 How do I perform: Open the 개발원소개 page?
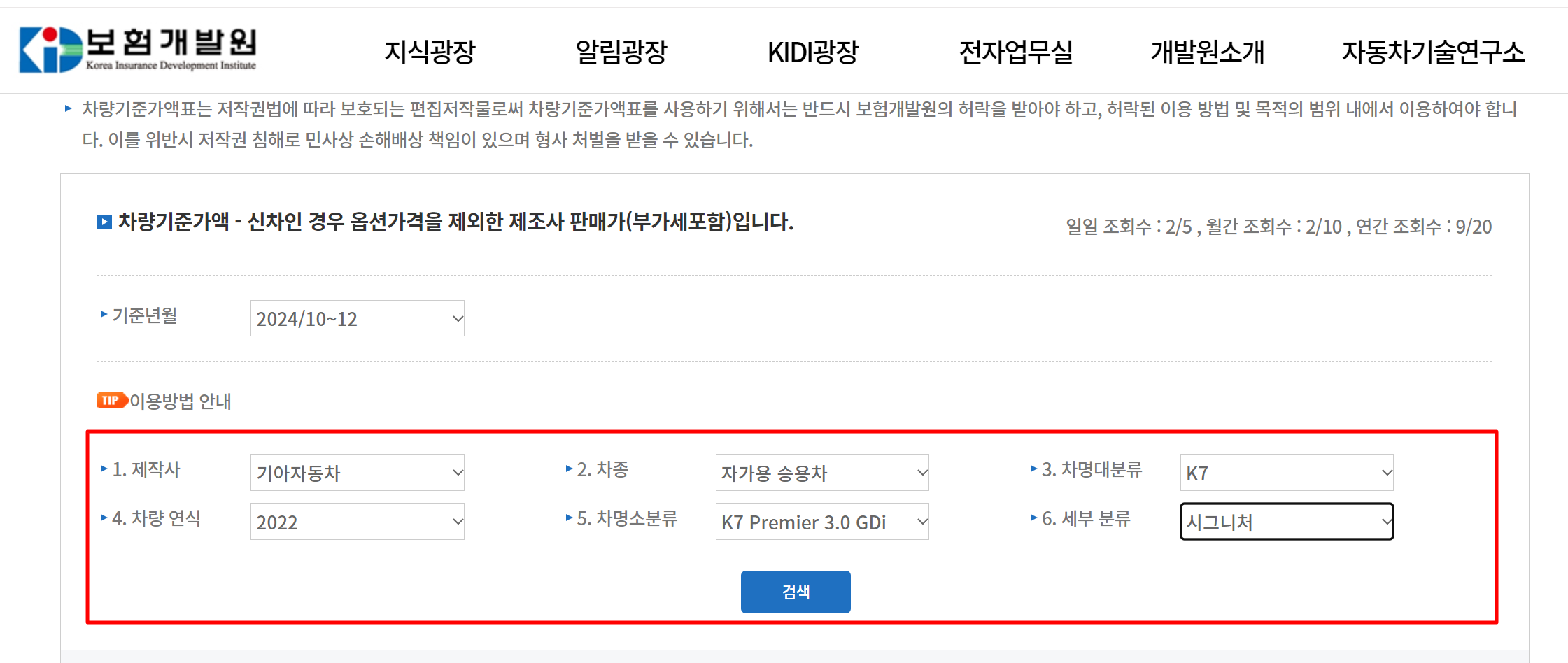(x=1208, y=50)
